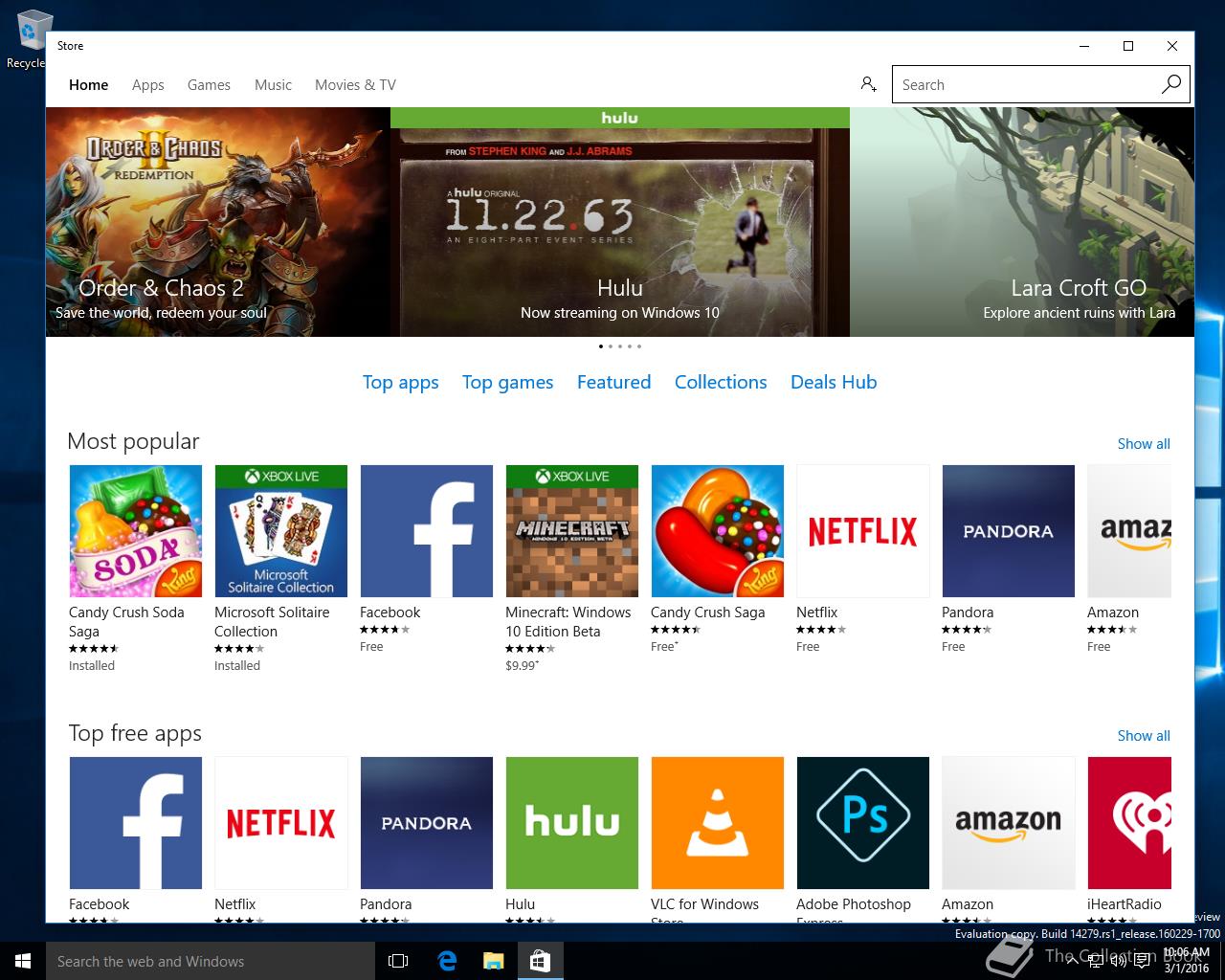Open the Order & Chaos 2 banner
Viewport: 1225px width, 980px height.
click(x=218, y=222)
